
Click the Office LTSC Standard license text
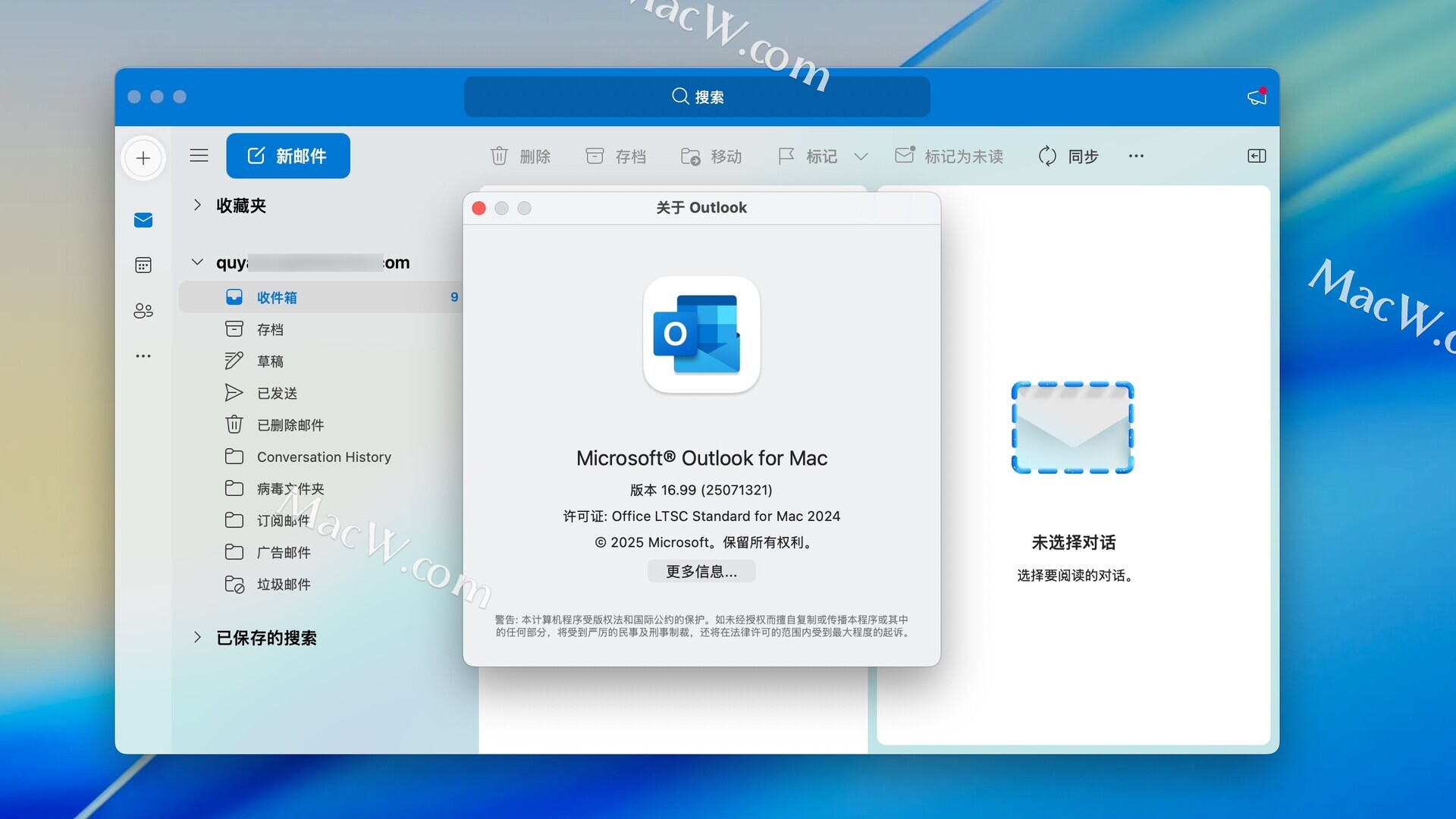[701, 516]
